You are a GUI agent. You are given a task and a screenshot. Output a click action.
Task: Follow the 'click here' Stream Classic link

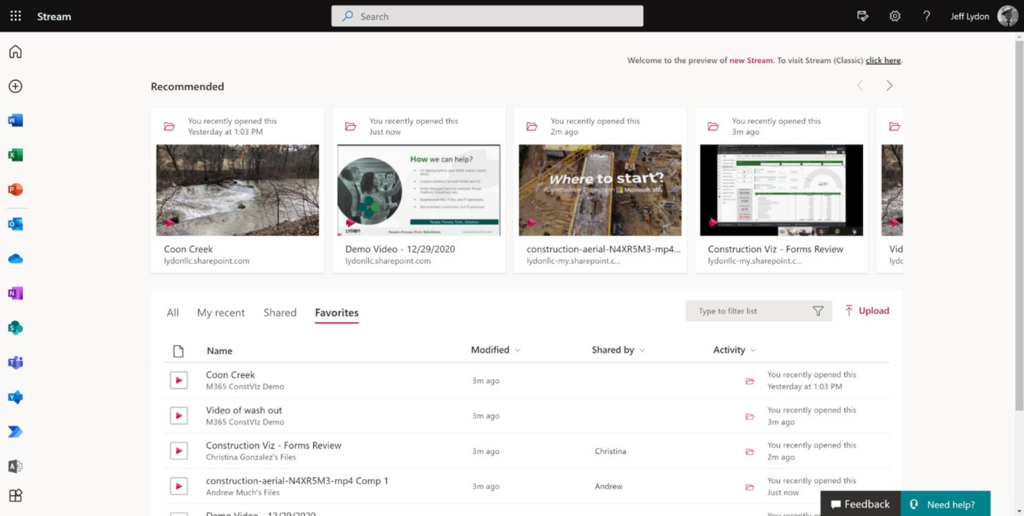883,61
